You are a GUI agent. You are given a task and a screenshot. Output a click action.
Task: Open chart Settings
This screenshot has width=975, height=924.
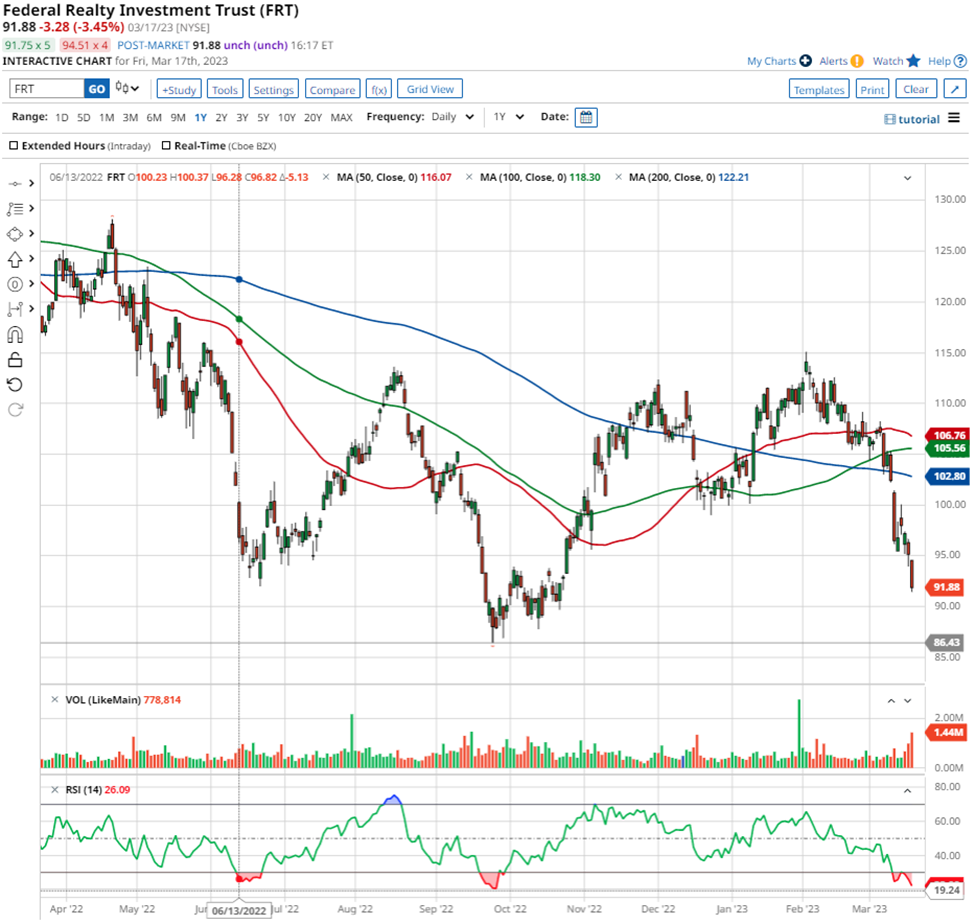tap(274, 90)
